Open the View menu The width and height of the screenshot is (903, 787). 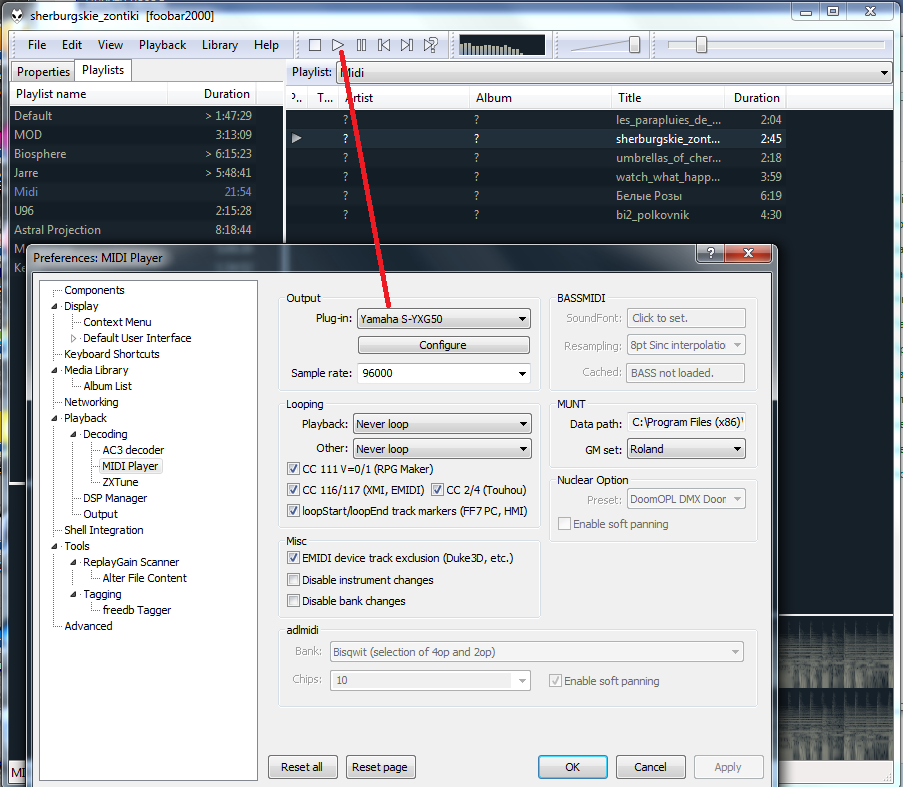110,45
